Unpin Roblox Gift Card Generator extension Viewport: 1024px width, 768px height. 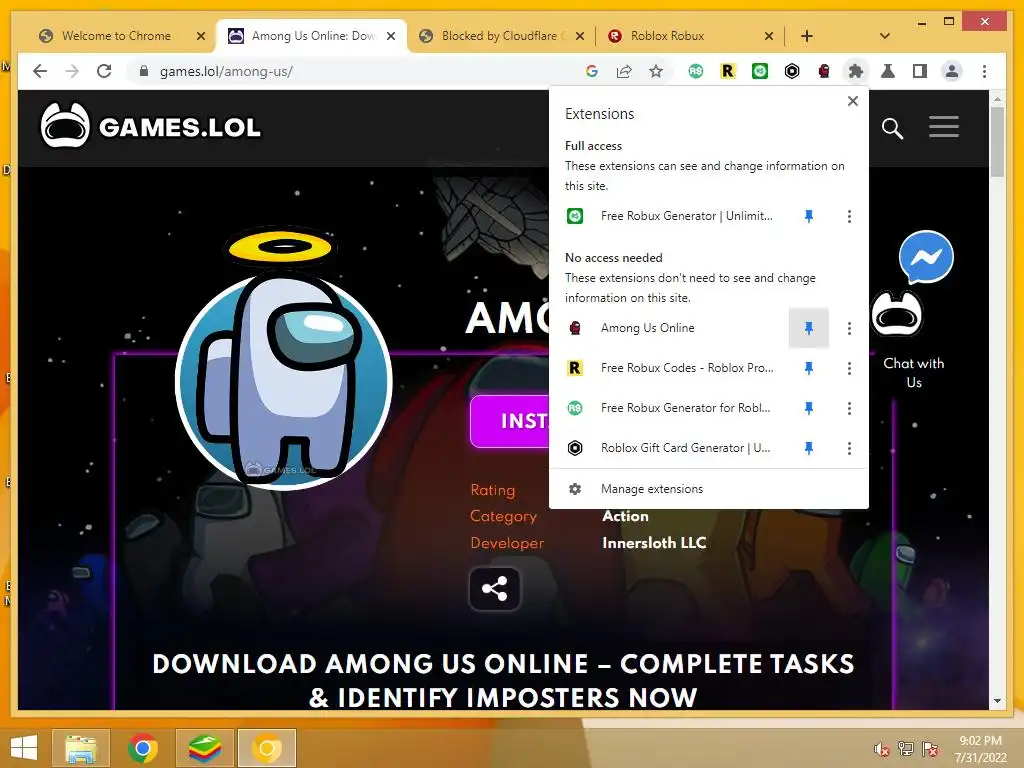click(x=808, y=448)
